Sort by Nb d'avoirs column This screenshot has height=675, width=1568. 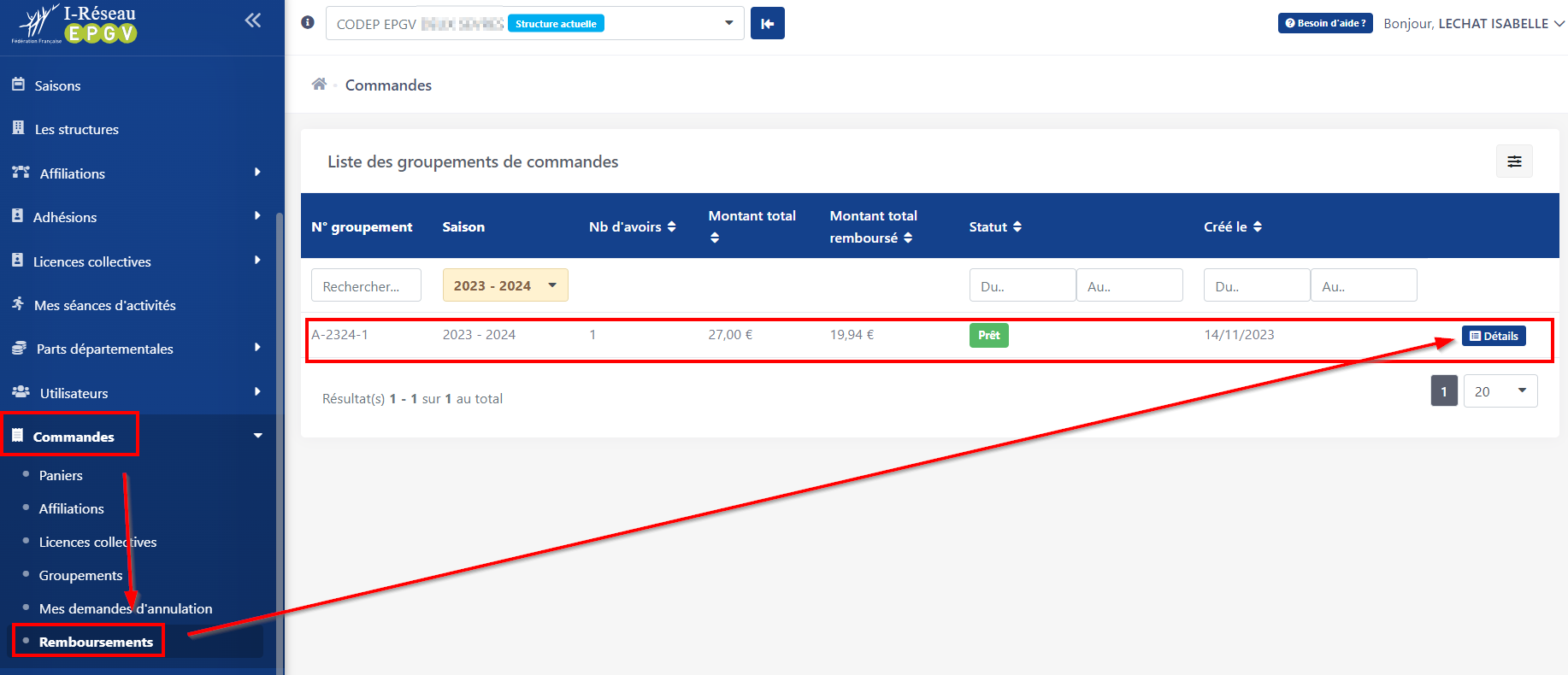[671, 226]
